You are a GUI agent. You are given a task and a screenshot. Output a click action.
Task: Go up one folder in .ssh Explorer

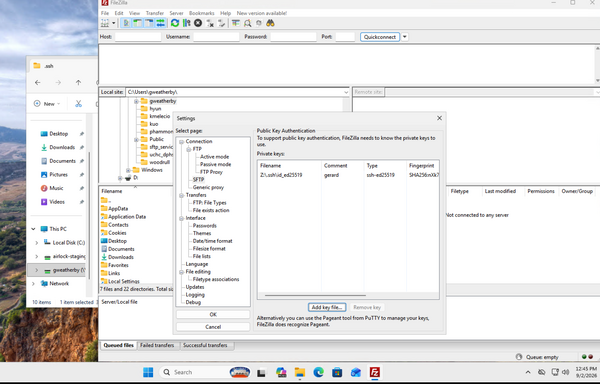click(x=78, y=83)
